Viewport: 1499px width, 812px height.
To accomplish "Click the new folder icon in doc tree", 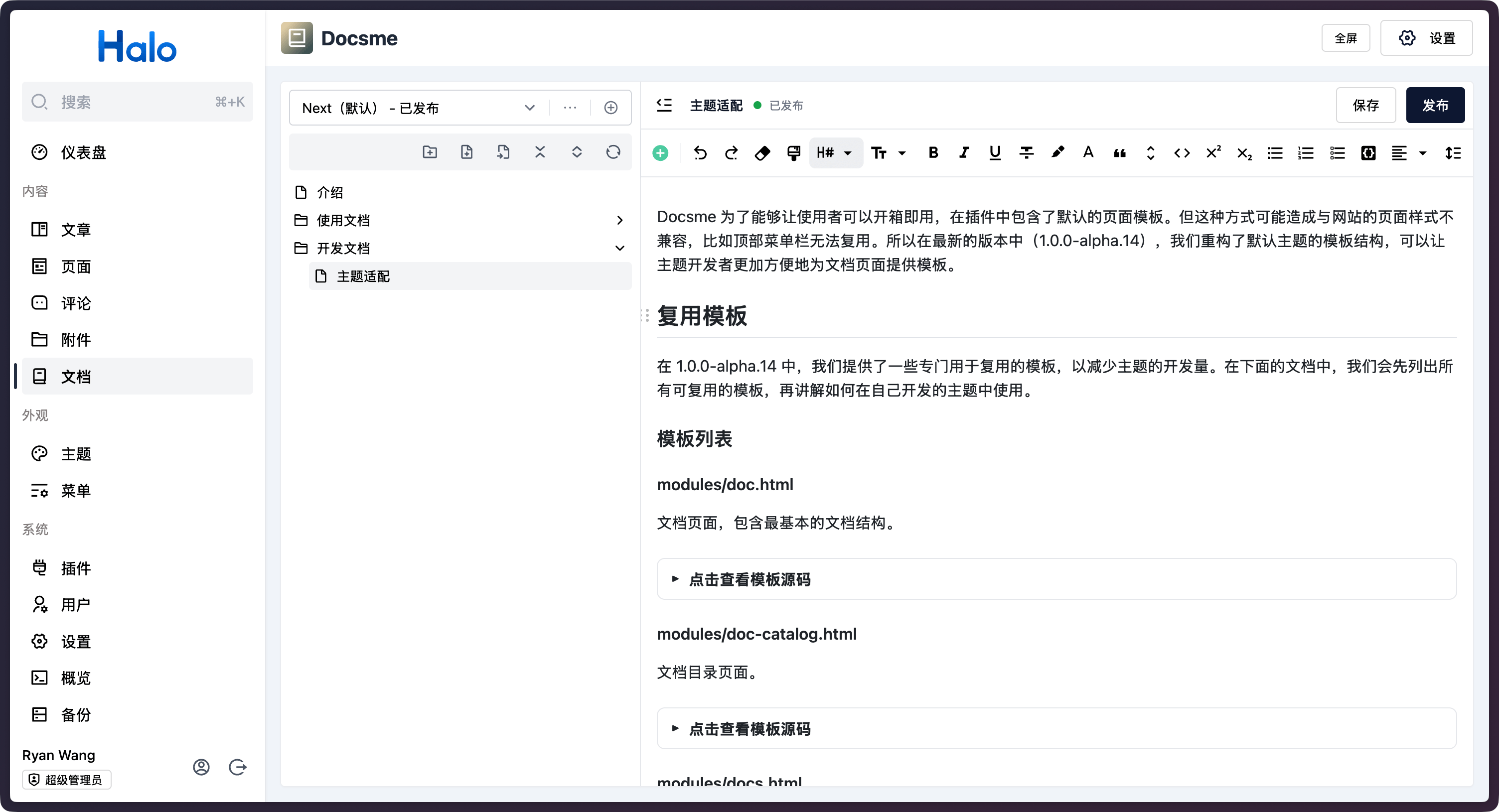I will 430,152.
